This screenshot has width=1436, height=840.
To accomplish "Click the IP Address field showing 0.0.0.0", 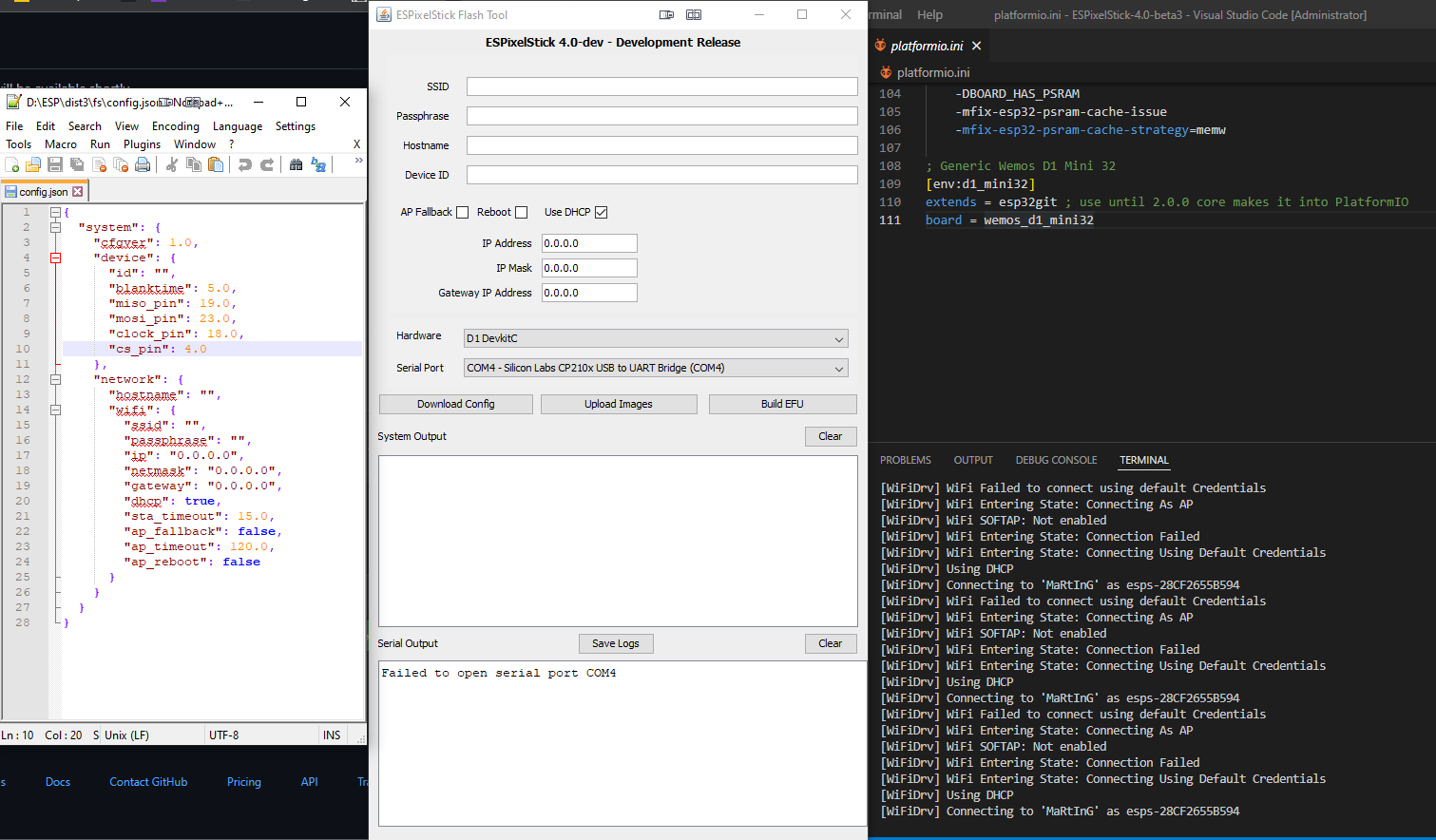I will click(x=589, y=243).
